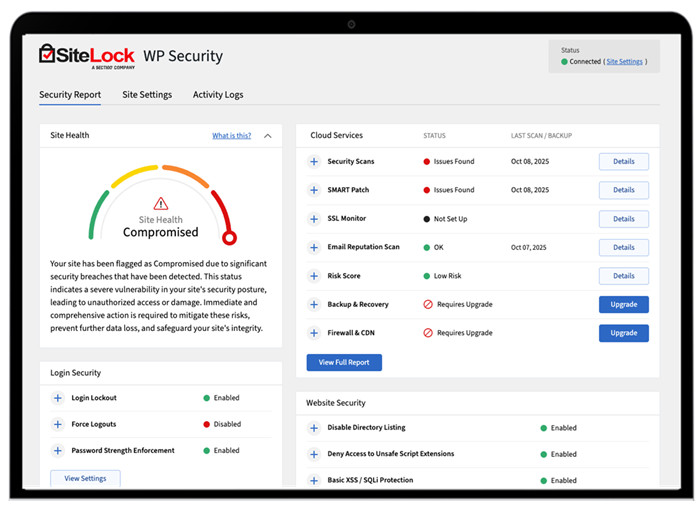Click the 'WP Security' title text
This screenshot has height=505, width=697.
click(x=183, y=56)
